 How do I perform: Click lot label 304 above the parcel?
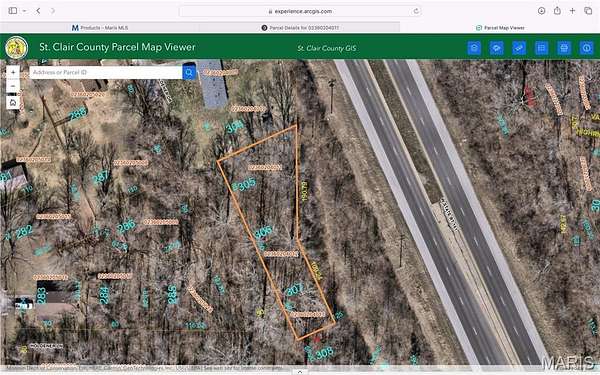[x=235, y=127]
